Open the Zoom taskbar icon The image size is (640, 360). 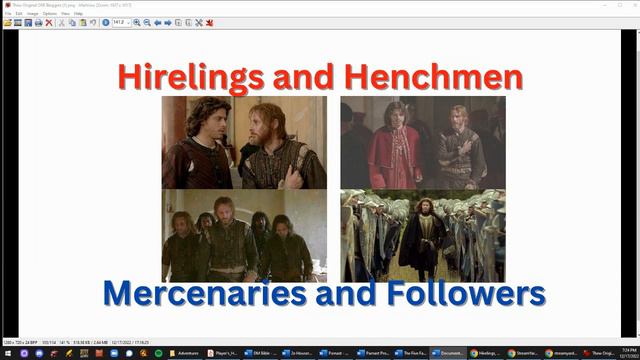[114, 353]
